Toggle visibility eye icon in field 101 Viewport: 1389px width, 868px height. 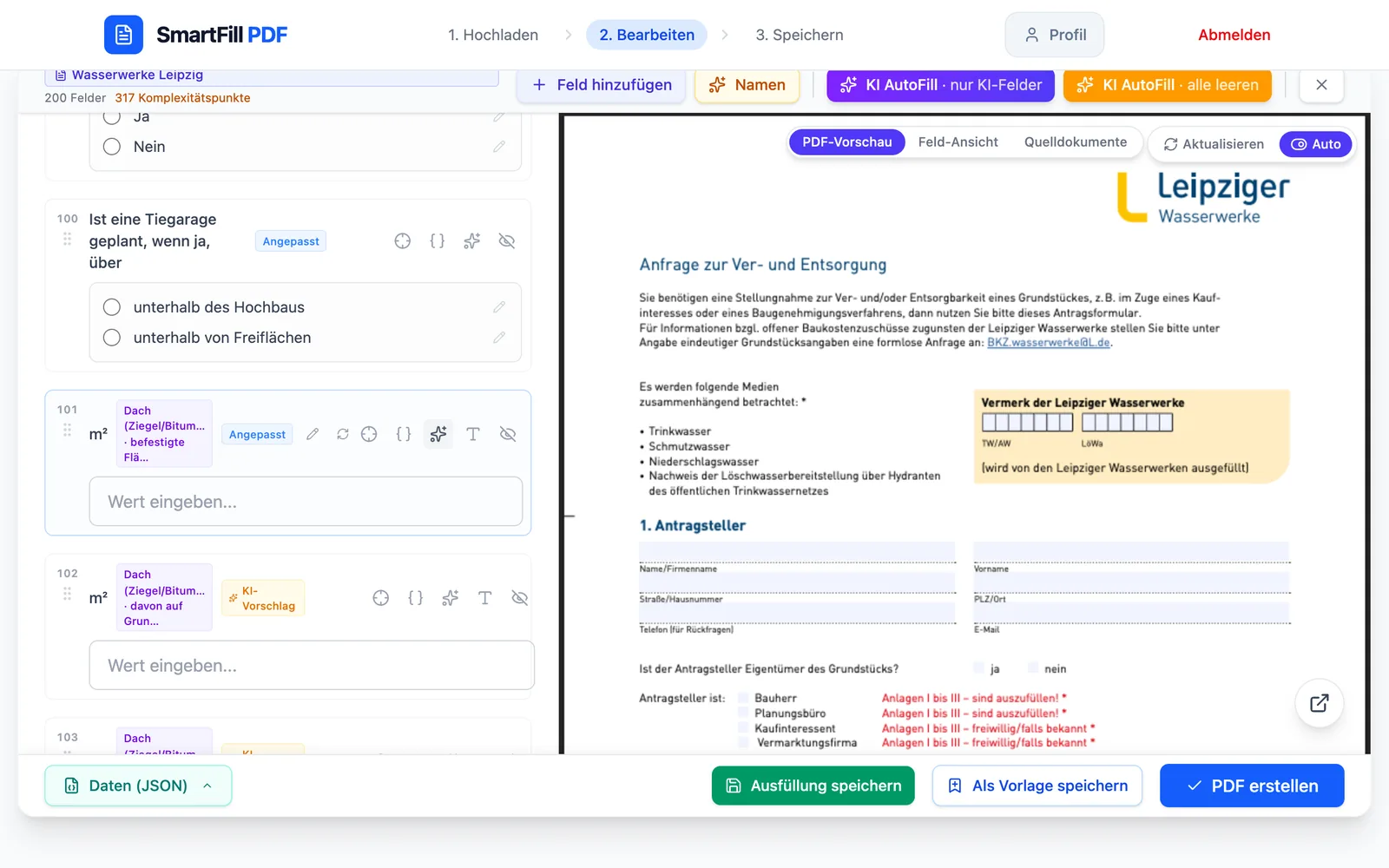tap(508, 434)
